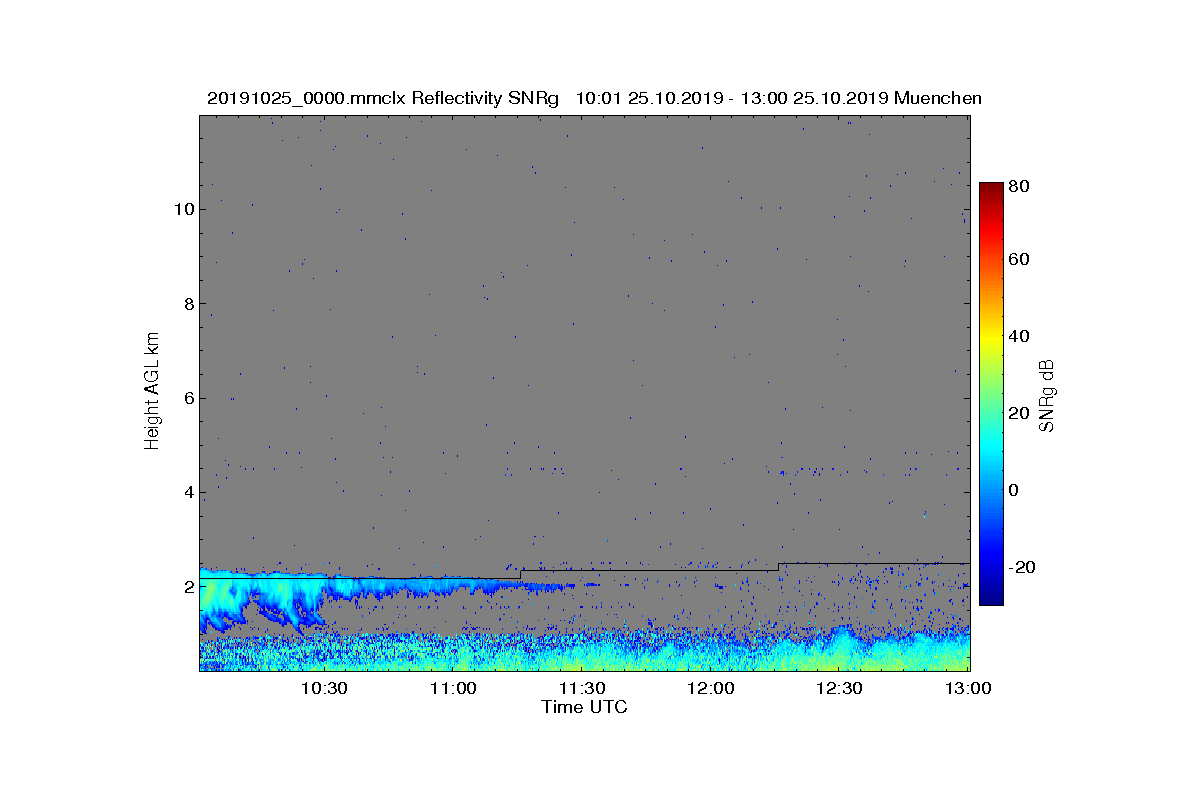Viewport: 1200px width, 800px height.
Task: Click the height tick label 8
Action: (x=188, y=303)
